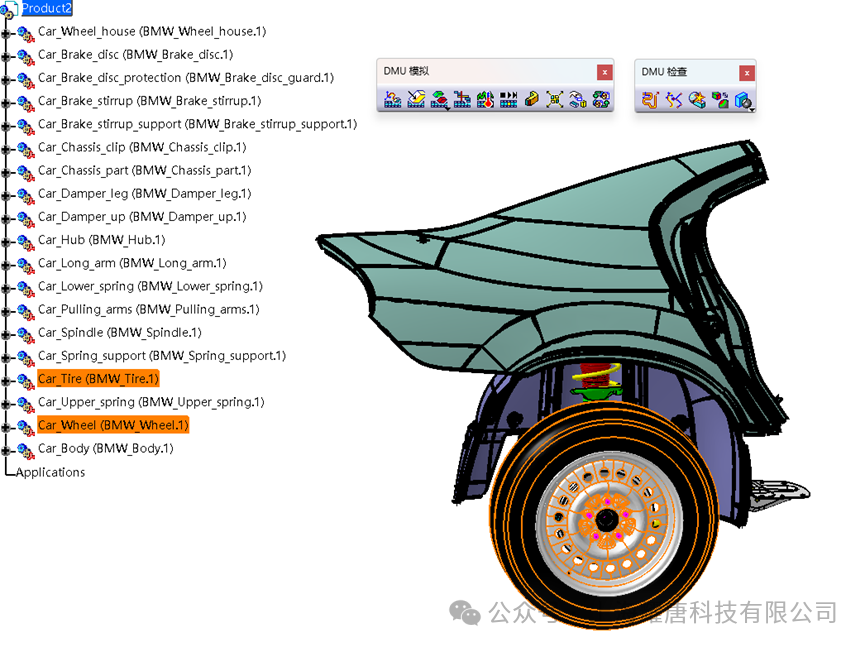Expand the Car_Damper_up tree node
The height and width of the screenshot is (647, 865).
(6, 220)
